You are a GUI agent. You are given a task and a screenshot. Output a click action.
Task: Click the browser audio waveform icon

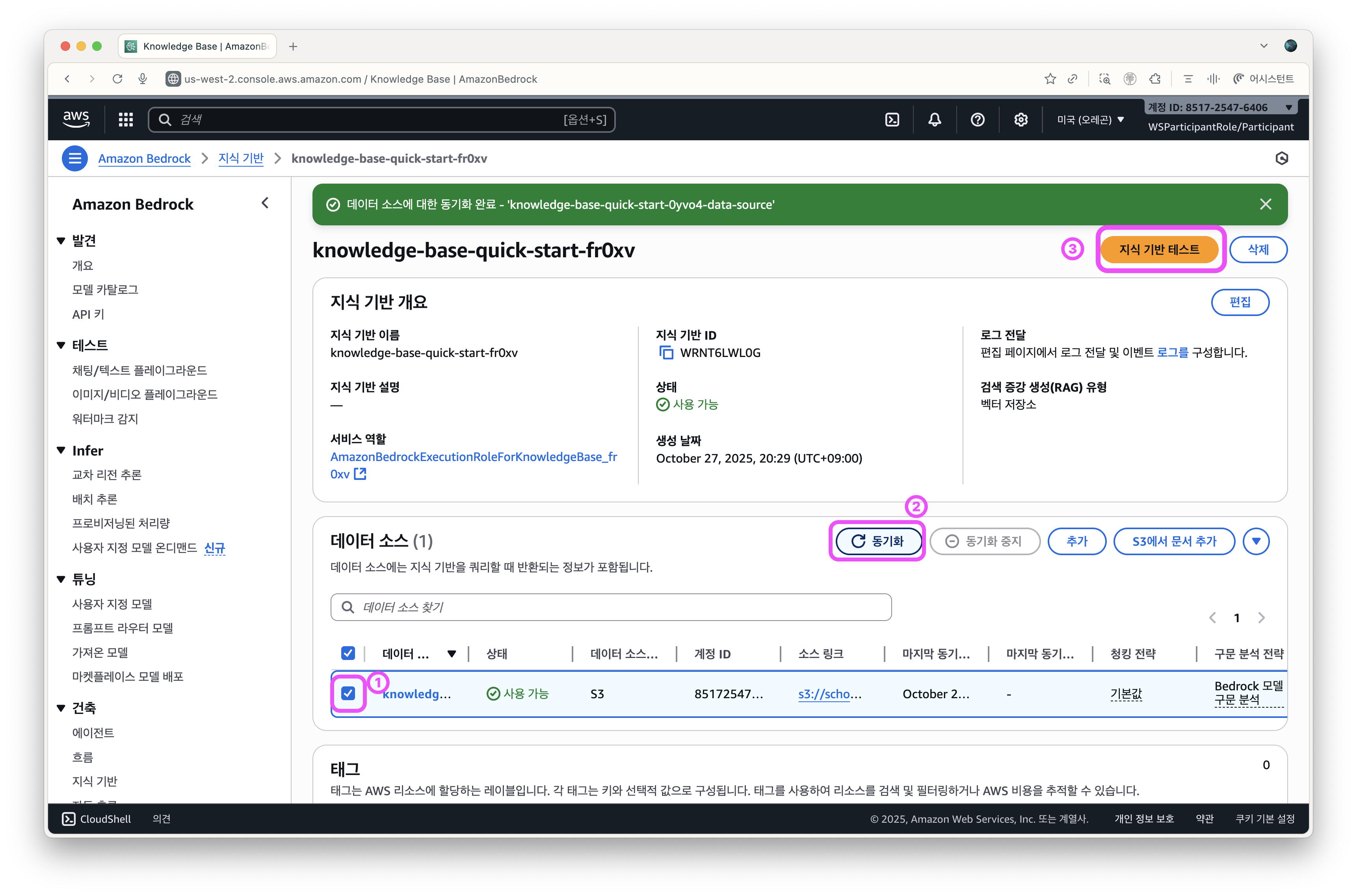click(x=1213, y=79)
